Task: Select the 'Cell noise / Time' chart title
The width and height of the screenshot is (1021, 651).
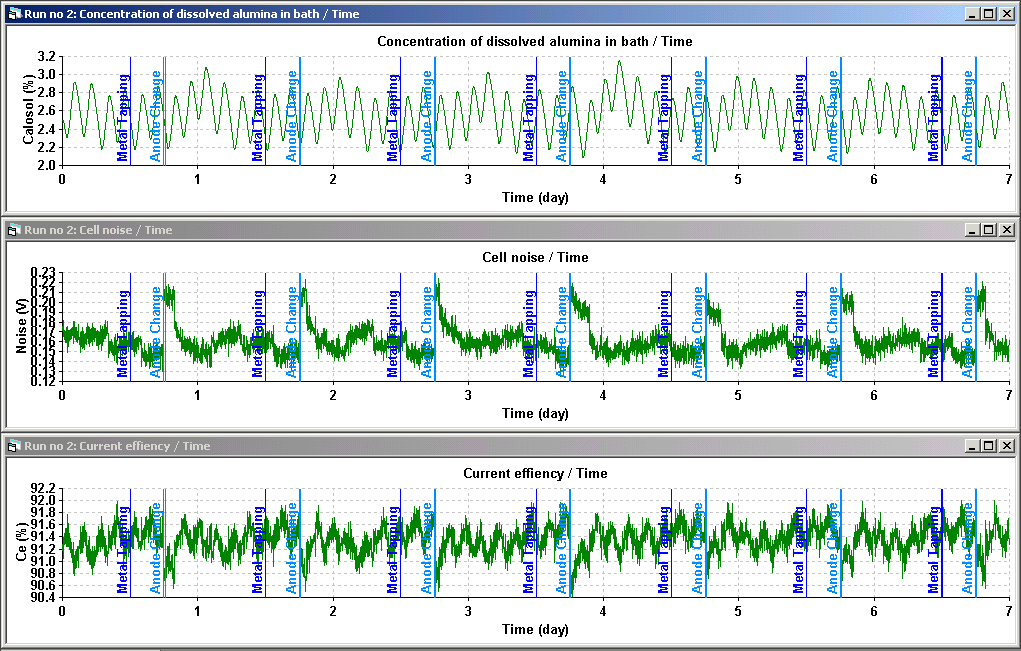Action: 535,257
